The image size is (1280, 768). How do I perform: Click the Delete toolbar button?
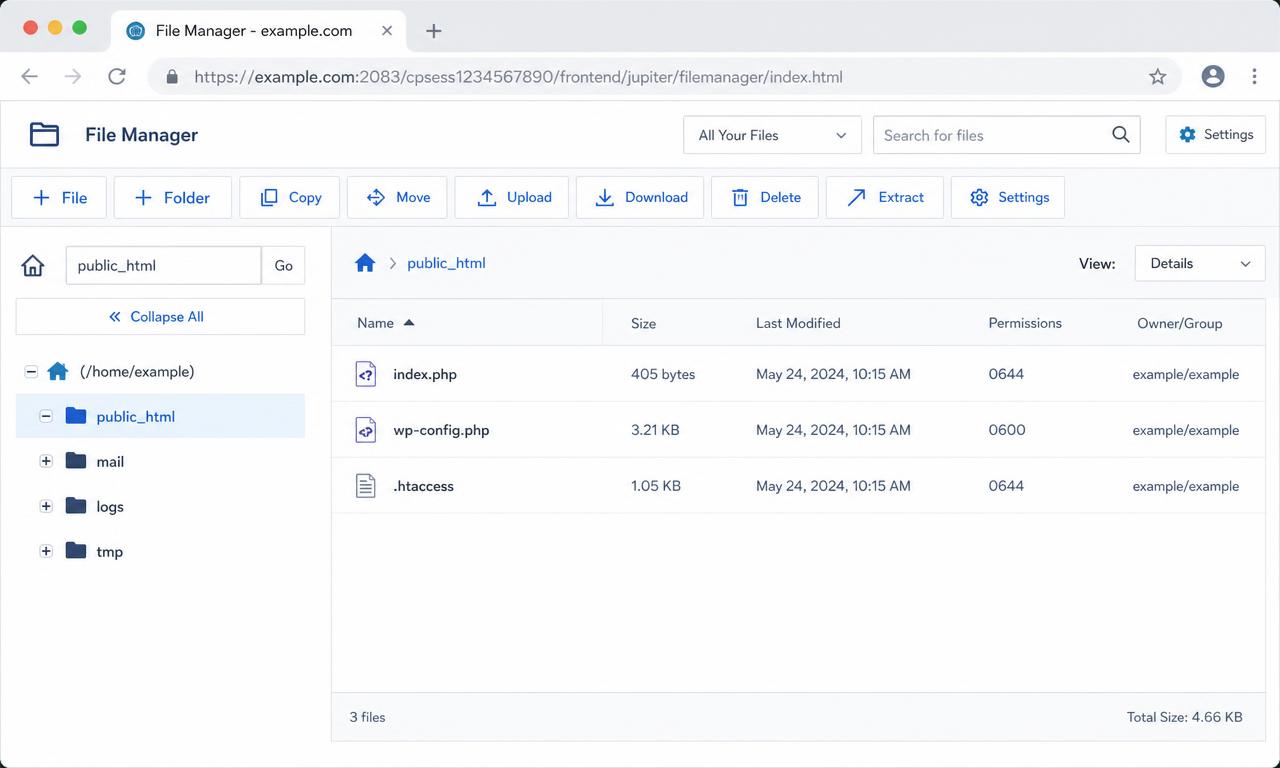click(765, 198)
